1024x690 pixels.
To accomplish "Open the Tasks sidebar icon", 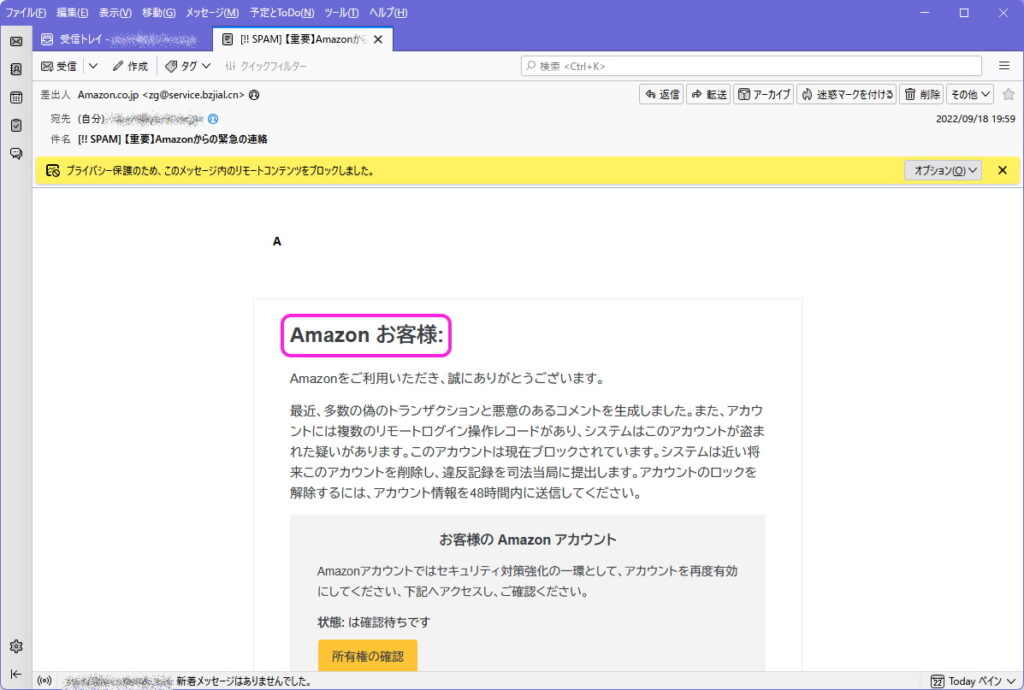I will [x=16, y=125].
